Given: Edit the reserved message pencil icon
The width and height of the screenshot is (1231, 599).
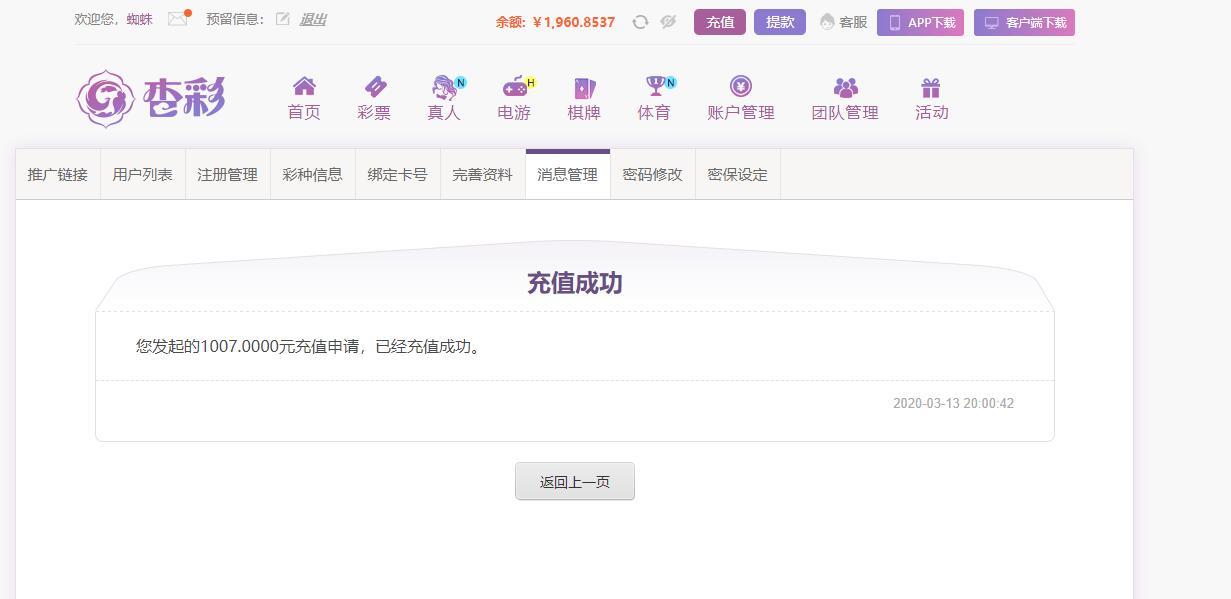Looking at the screenshot, I should pos(283,19).
